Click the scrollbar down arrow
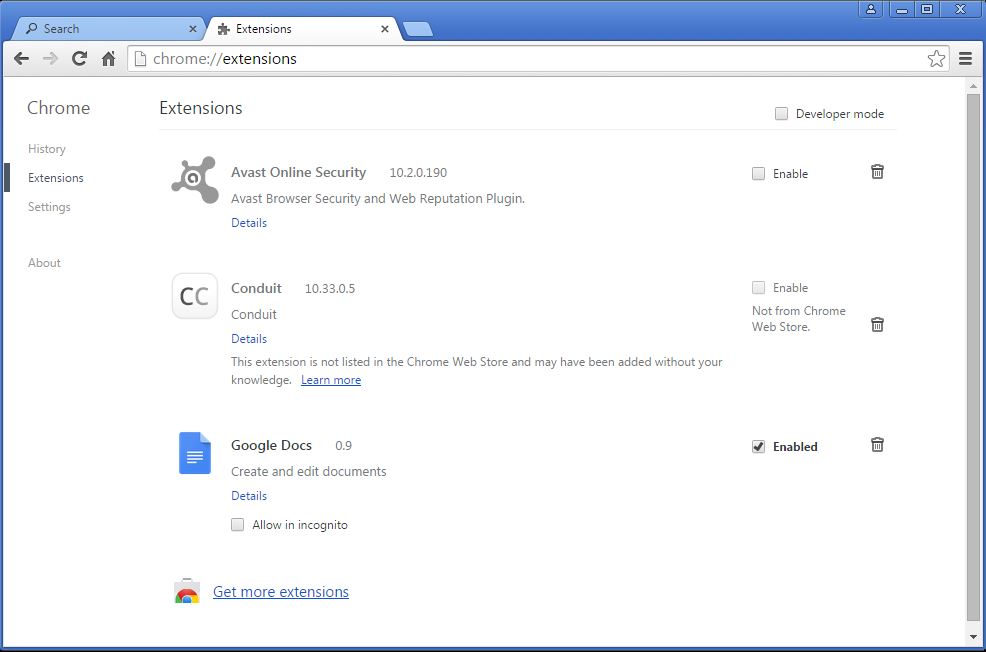Viewport: 986px width, 652px height. coord(973,637)
